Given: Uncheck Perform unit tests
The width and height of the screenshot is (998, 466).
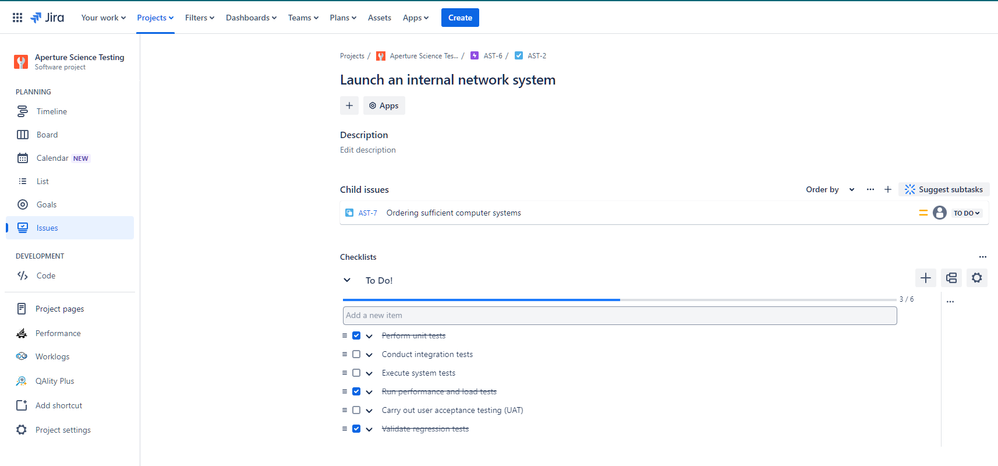Looking at the screenshot, I should pos(356,335).
